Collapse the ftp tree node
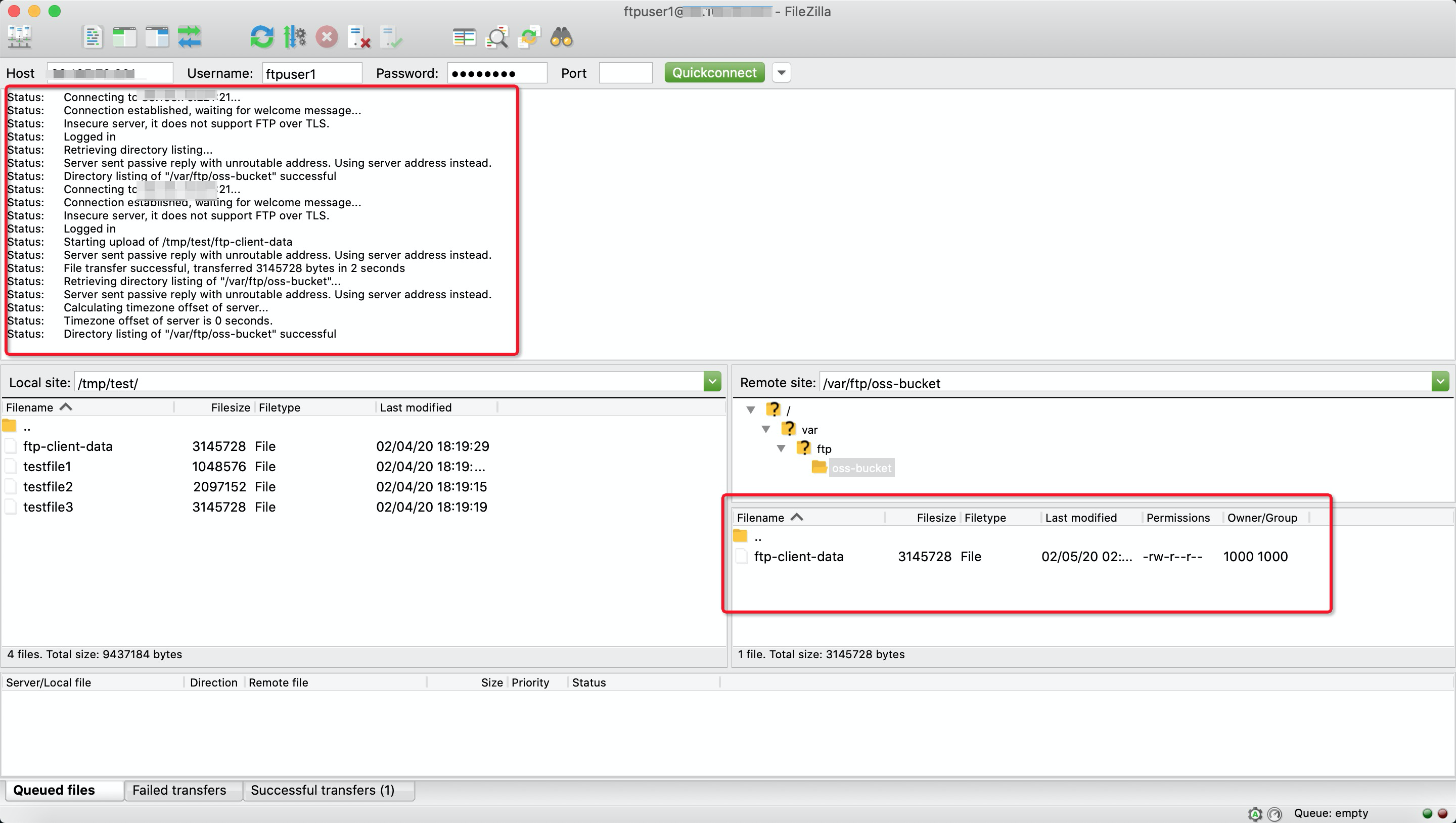Screen dimensions: 1456x823 click(x=781, y=448)
